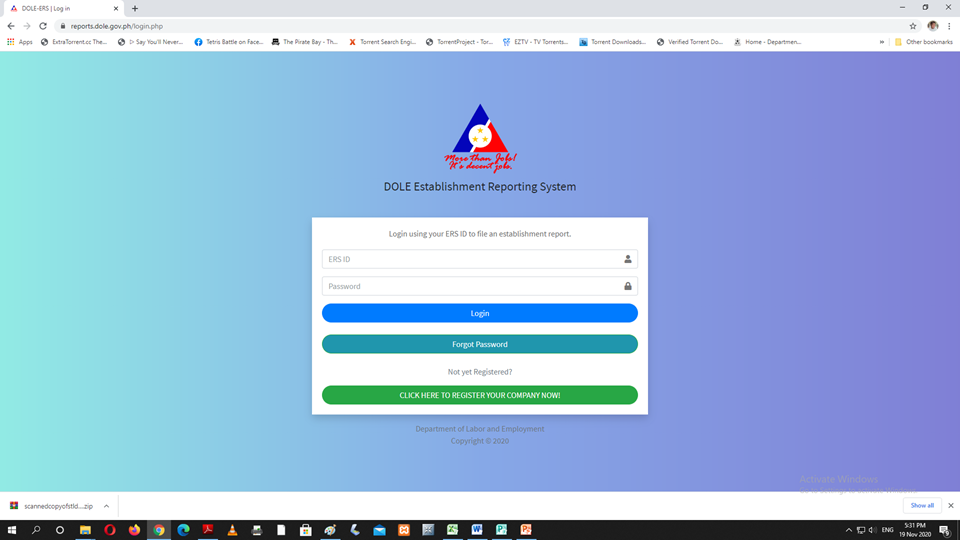Go back using the browser back arrow
Screen dimensions: 960x540
(x=11, y=26)
